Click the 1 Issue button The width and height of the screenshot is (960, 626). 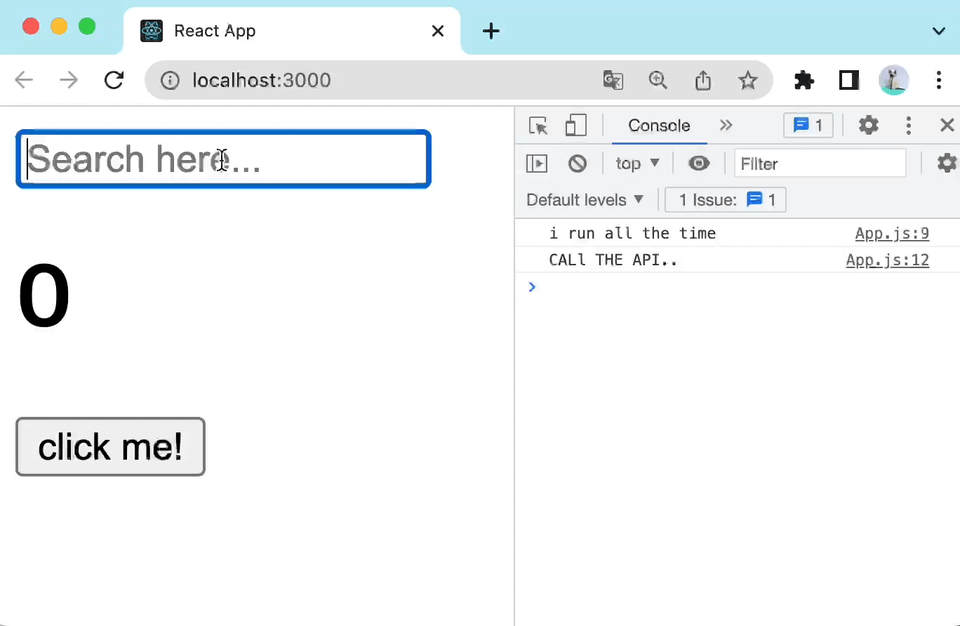[x=726, y=200]
